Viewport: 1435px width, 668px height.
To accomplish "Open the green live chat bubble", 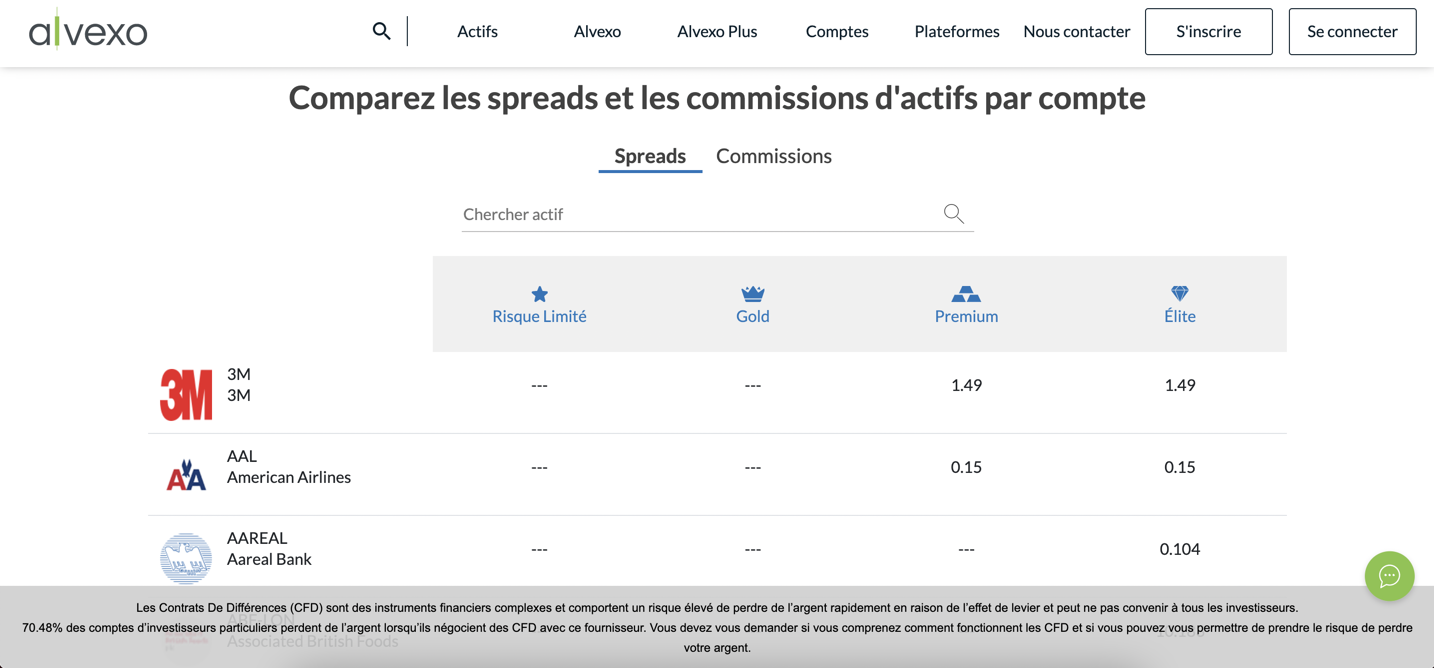I will [1389, 576].
